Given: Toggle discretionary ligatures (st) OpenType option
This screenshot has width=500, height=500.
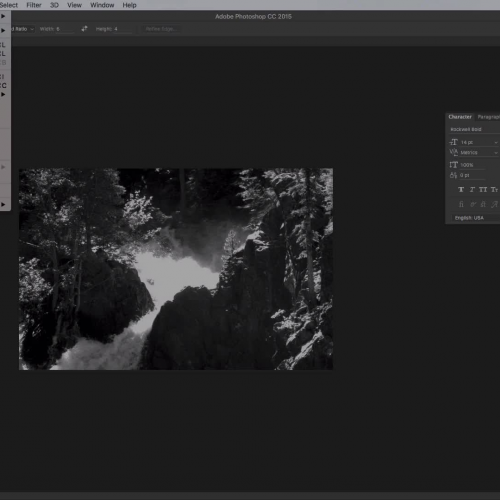Looking at the screenshot, I should (x=483, y=204).
